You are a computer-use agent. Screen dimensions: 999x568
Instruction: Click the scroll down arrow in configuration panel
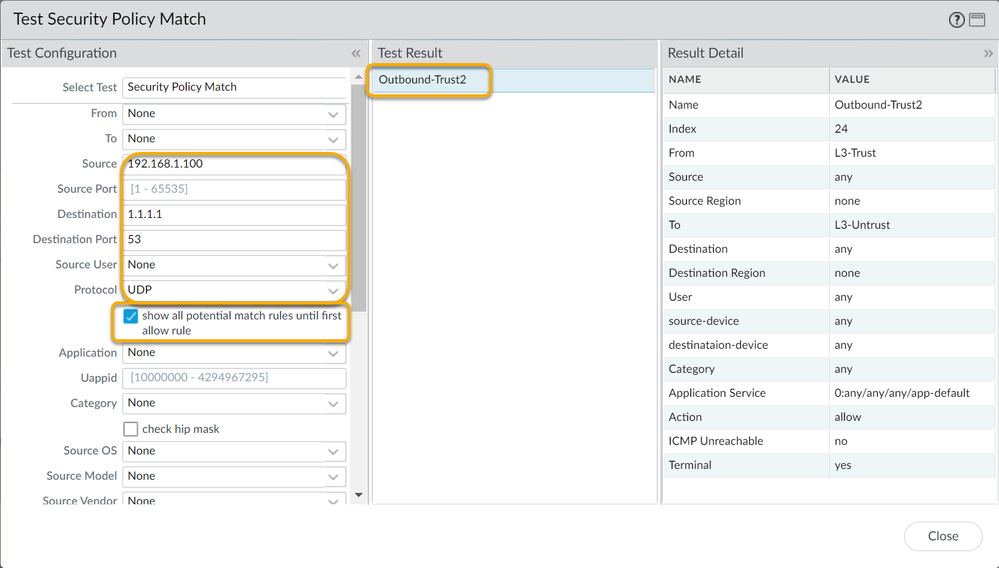[x=359, y=494]
